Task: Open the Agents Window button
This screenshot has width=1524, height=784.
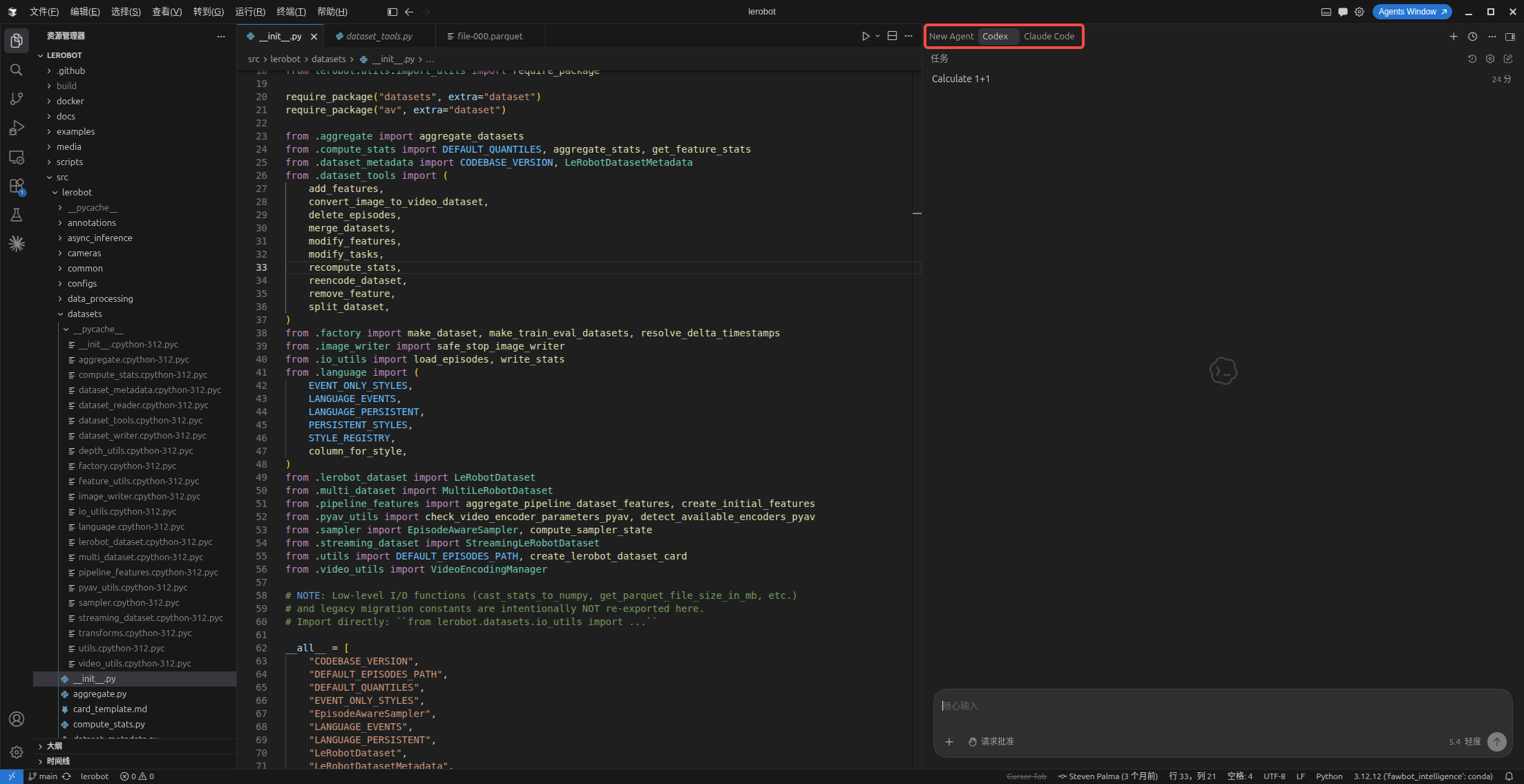Action: (x=1412, y=12)
